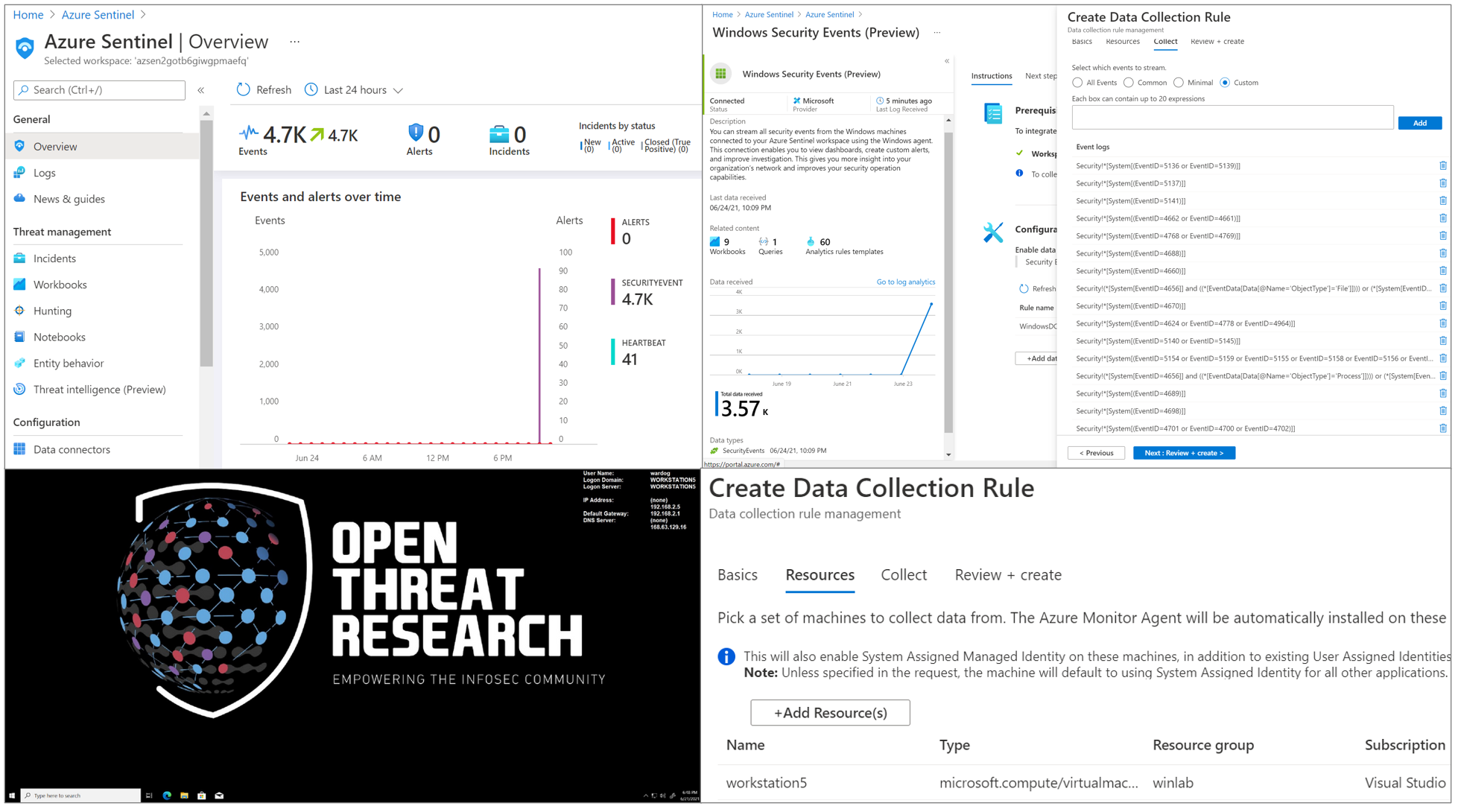This screenshot has width=1458, height=812.
Task: Collapse the Windows Security Events connector pane
Action: point(946,63)
